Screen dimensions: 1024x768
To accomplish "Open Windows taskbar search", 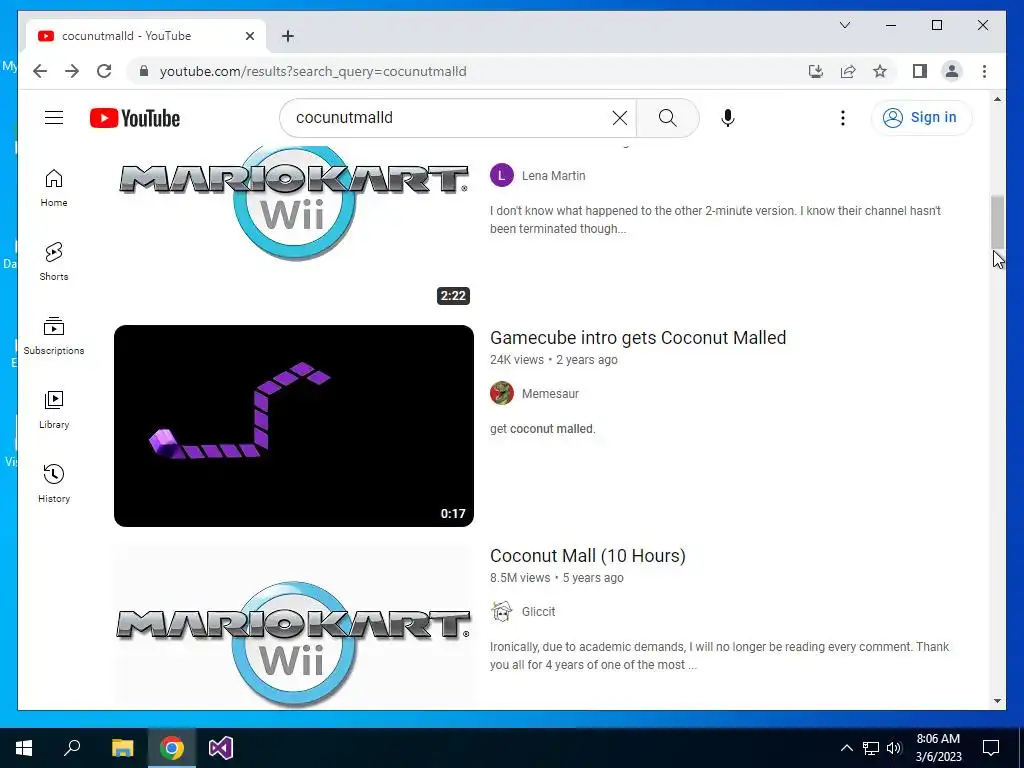I will click(x=72, y=748).
